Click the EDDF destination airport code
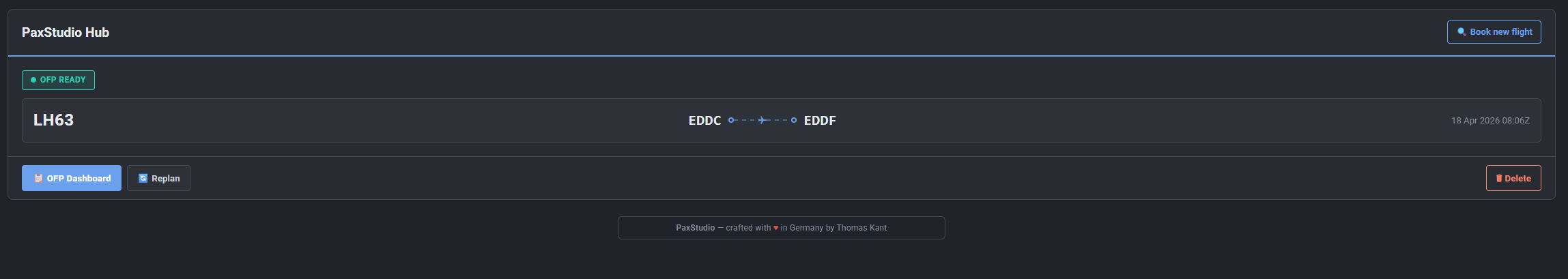The height and width of the screenshot is (279, 1568). click(x=820, y=121)
